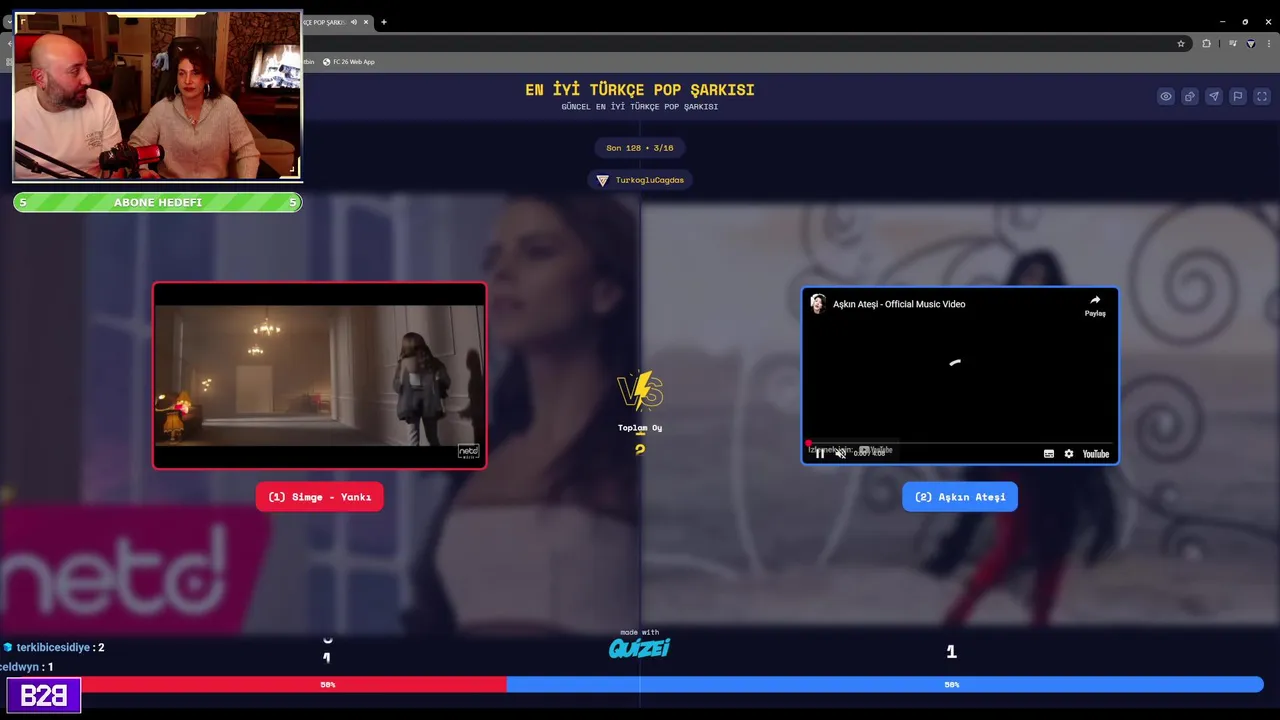Viewport: 1280px width, 720px height.
Task: Open the Chrome three-dot menu
Action: [x=1268, y=44]
